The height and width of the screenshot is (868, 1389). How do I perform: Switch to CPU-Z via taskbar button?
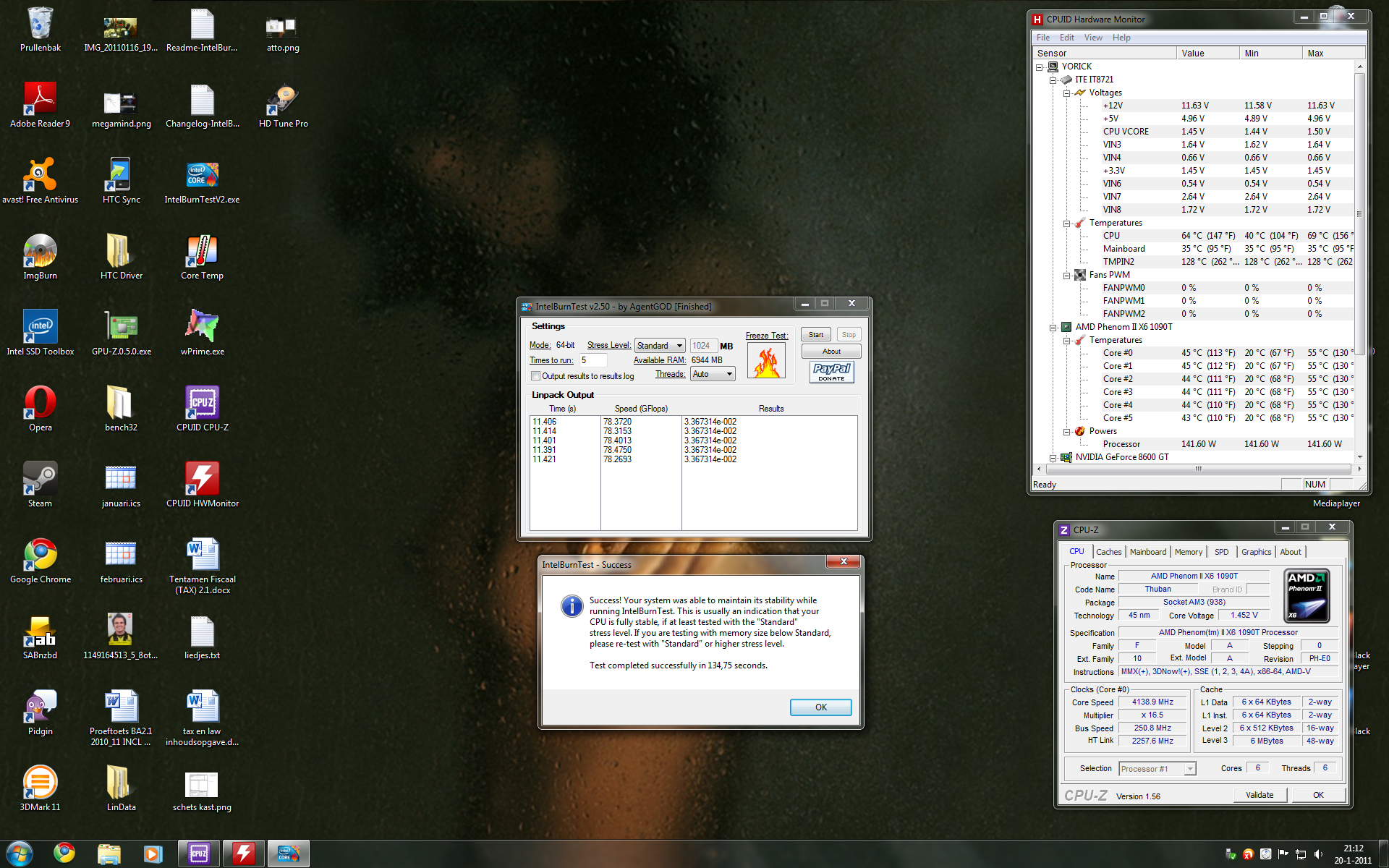pyautogui.click(x=199, y=854)
